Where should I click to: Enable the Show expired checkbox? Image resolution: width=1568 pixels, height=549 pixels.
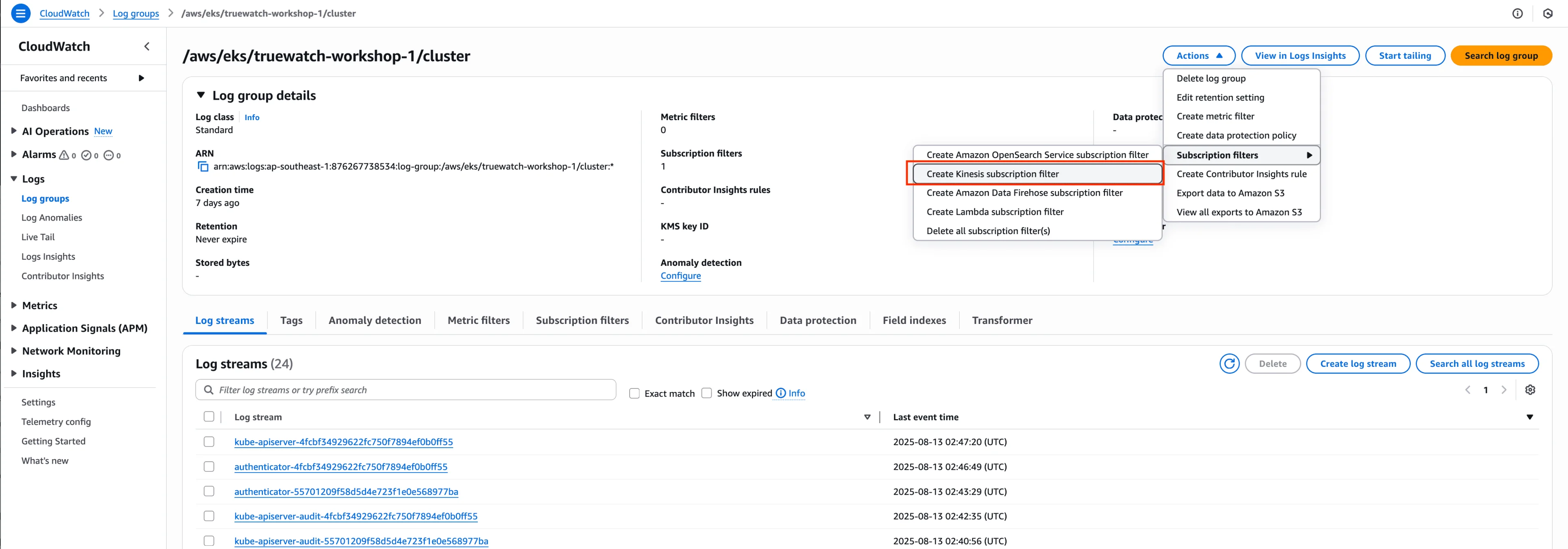[707, 393]
